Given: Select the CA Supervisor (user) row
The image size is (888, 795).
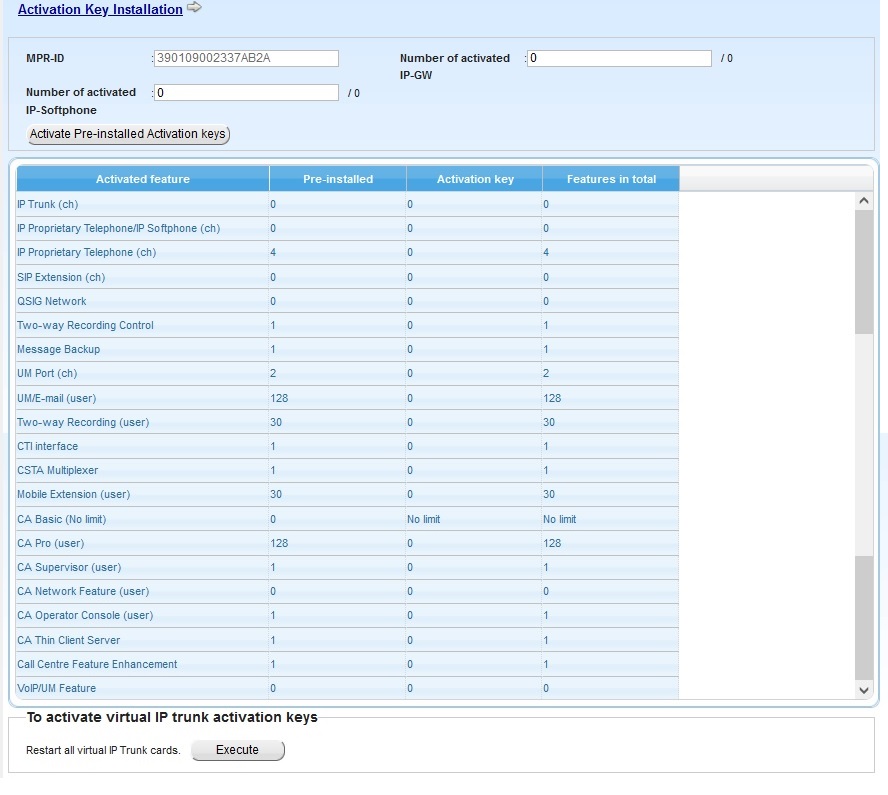Looking at the screenshot, I should 348,567.
